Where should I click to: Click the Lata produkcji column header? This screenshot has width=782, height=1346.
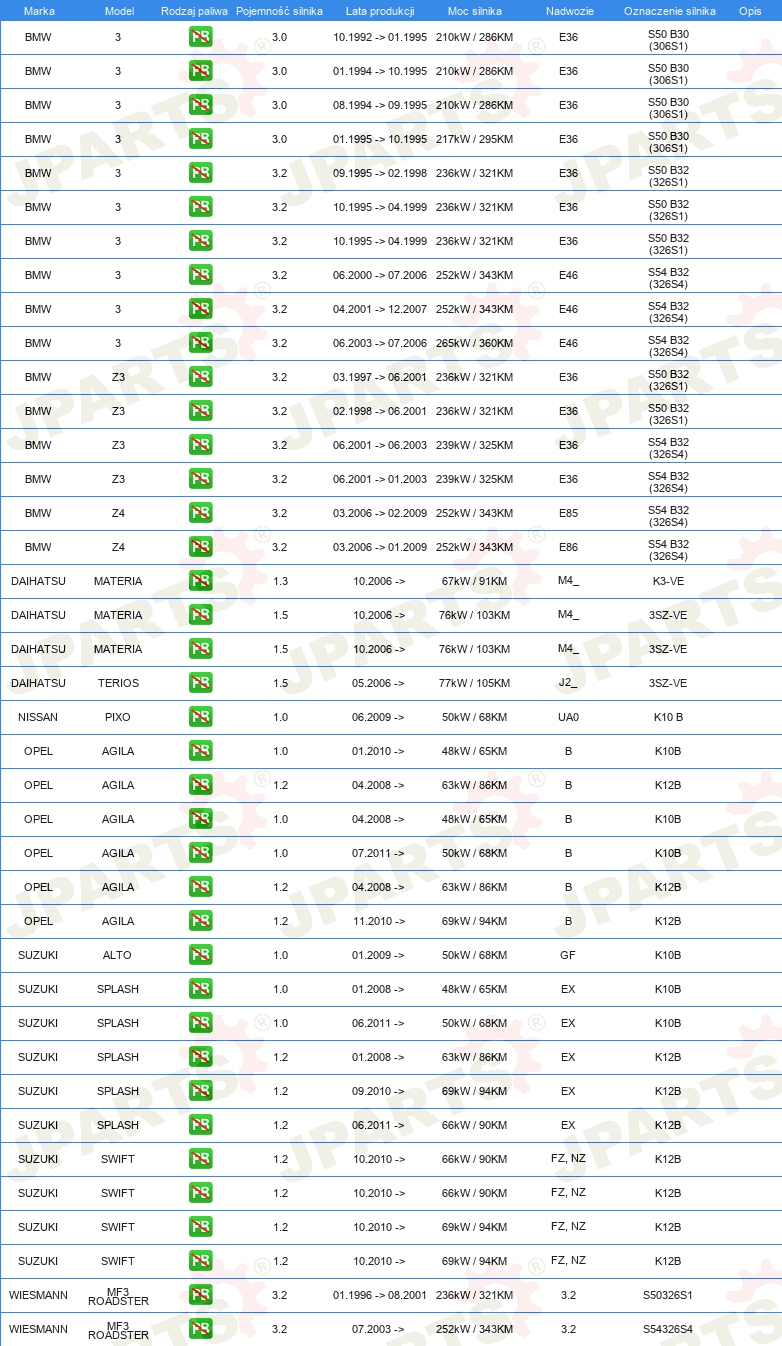point(380,10)
